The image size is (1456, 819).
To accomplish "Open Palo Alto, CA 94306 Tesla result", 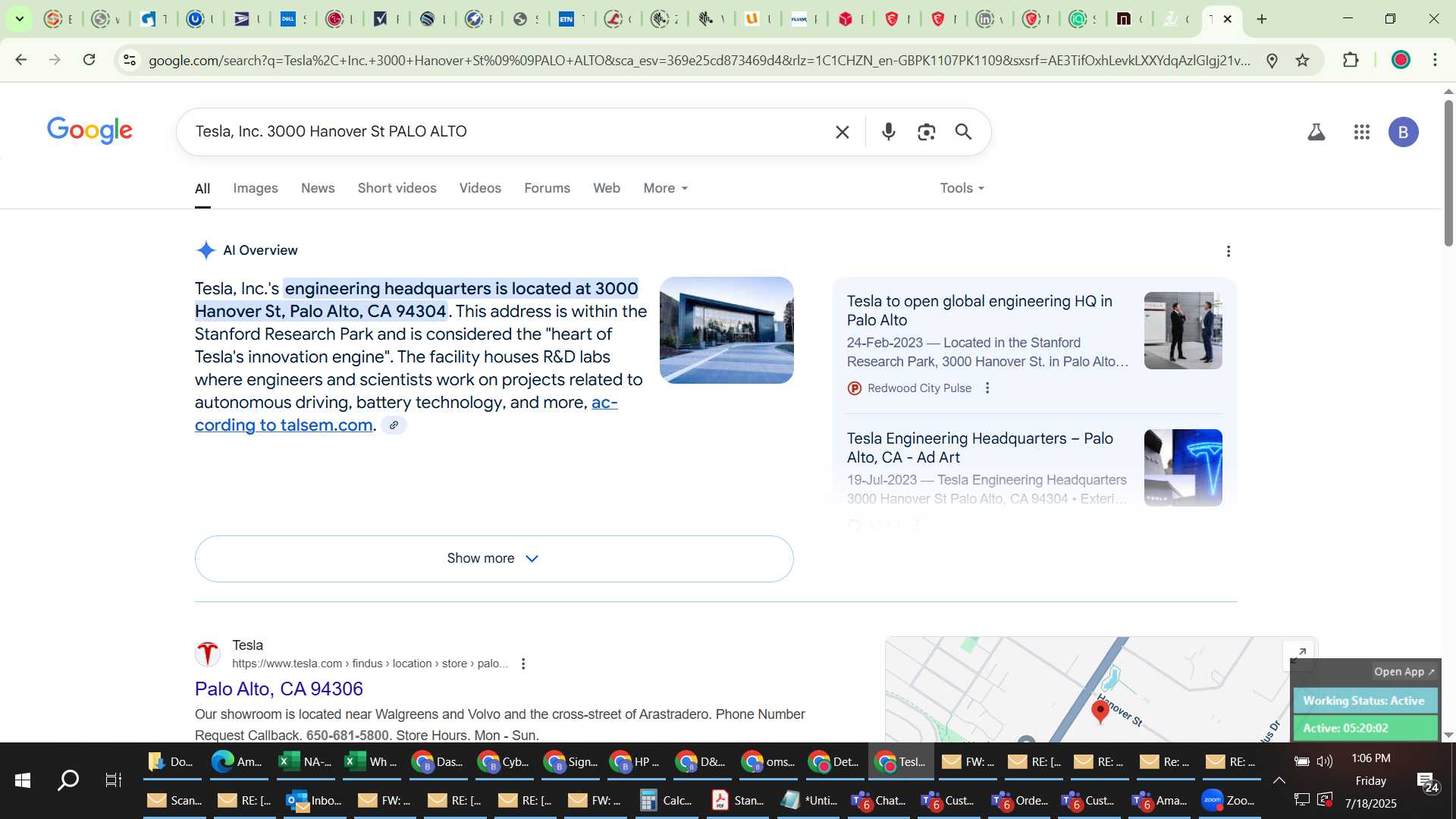I will (278, 689).
